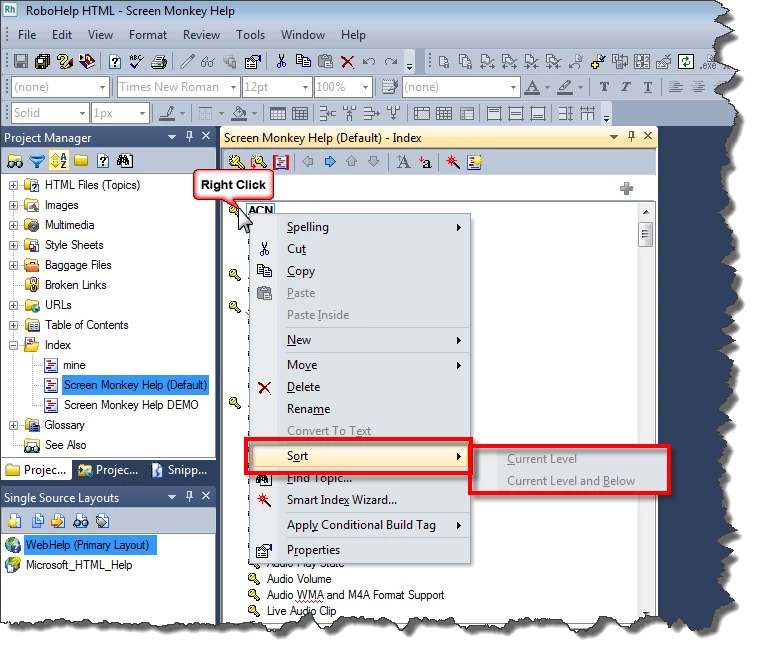Viewport: 761px width, 656px height.
Task: Click the Undo arrow icon
Action: [369, 62]
